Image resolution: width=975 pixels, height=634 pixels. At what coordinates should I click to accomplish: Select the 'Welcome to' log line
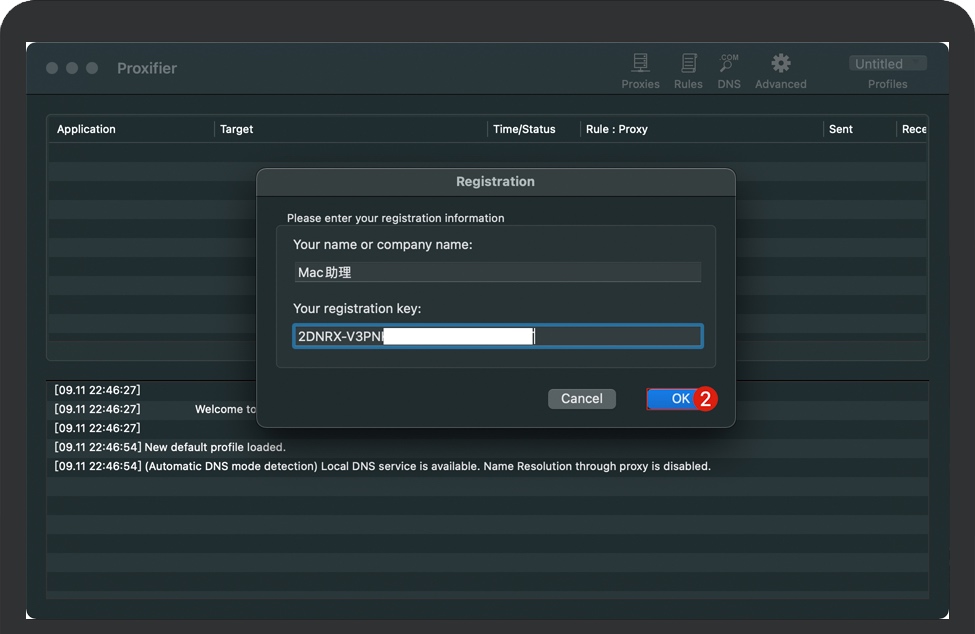(154, 409)
